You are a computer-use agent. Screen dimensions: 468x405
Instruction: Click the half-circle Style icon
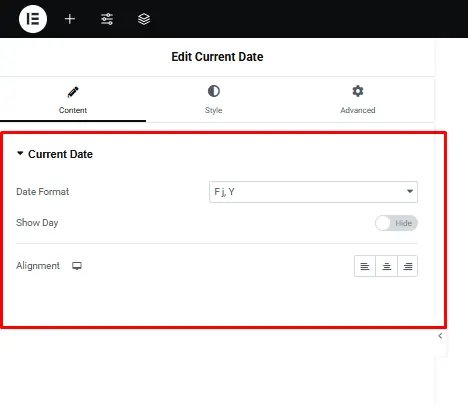pyautogui.click(x=214, y=91)
